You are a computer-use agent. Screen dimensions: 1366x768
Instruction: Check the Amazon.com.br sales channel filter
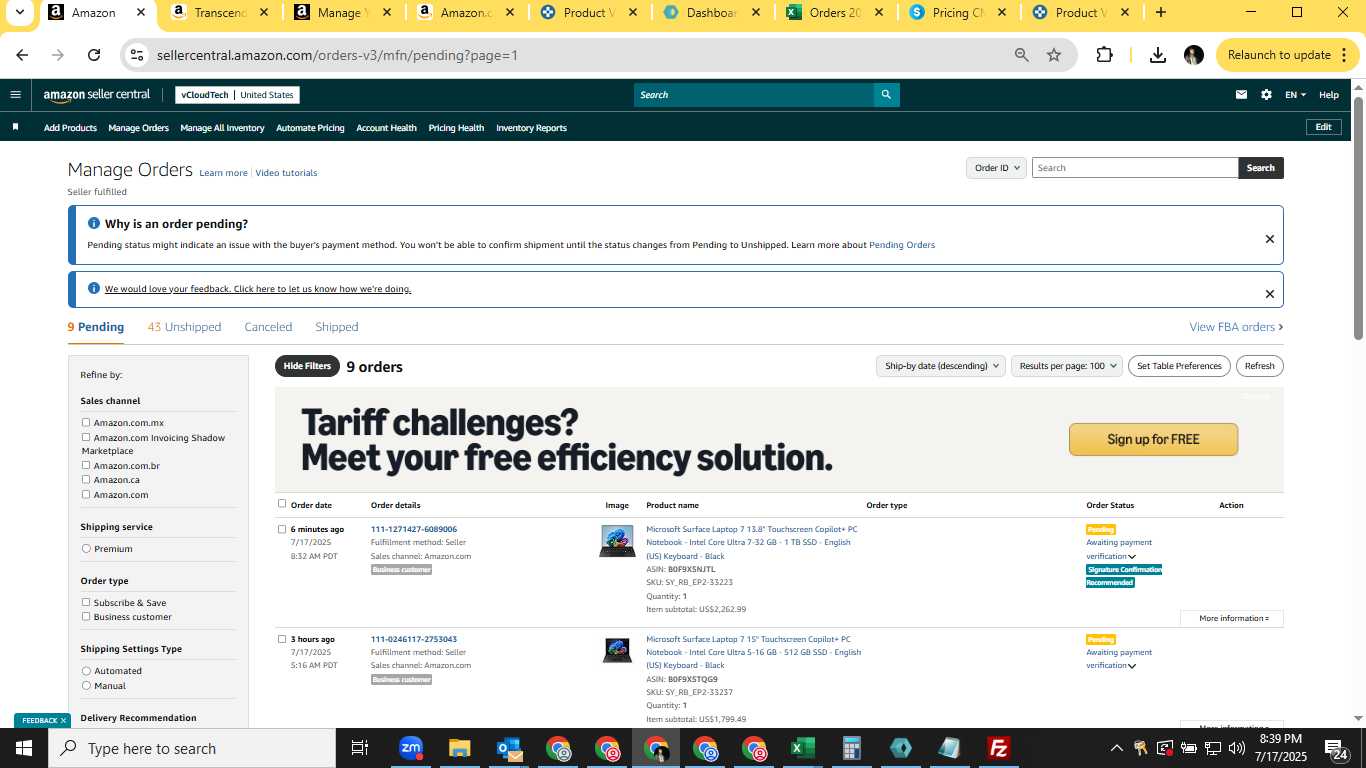point(86,465)
